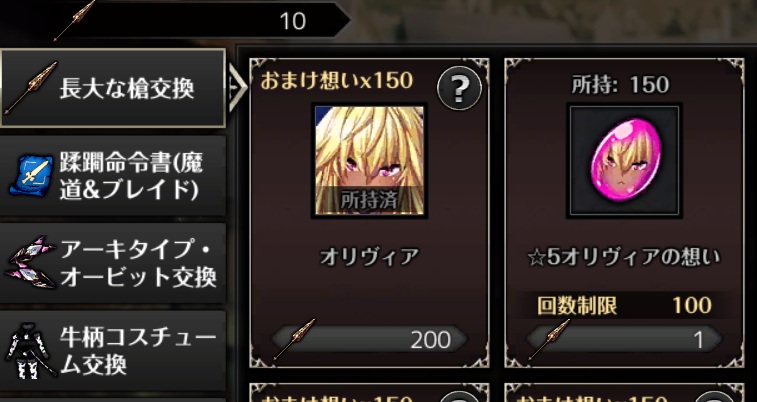The height and width of the screenshot is (402, 757).
Task: Click the pink crystal archetype orbit icon
Action: point(32,263)
